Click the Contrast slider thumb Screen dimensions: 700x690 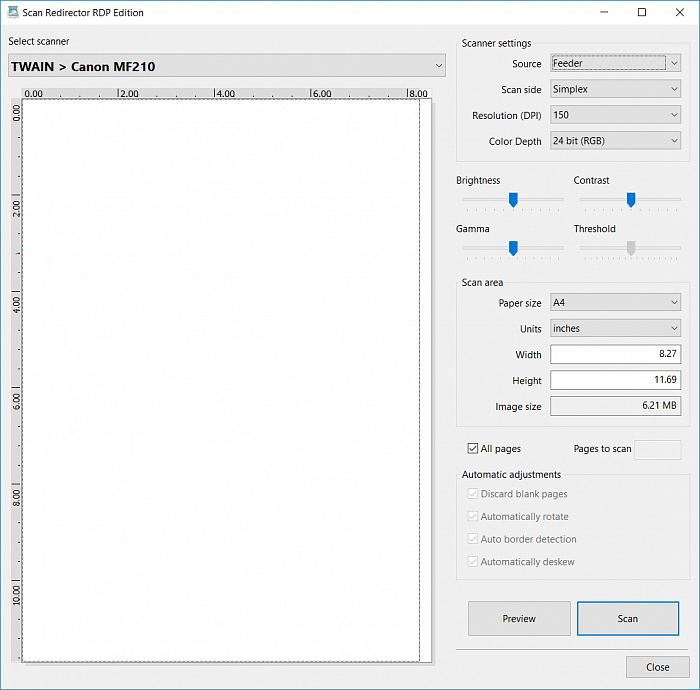coord(631,200)
